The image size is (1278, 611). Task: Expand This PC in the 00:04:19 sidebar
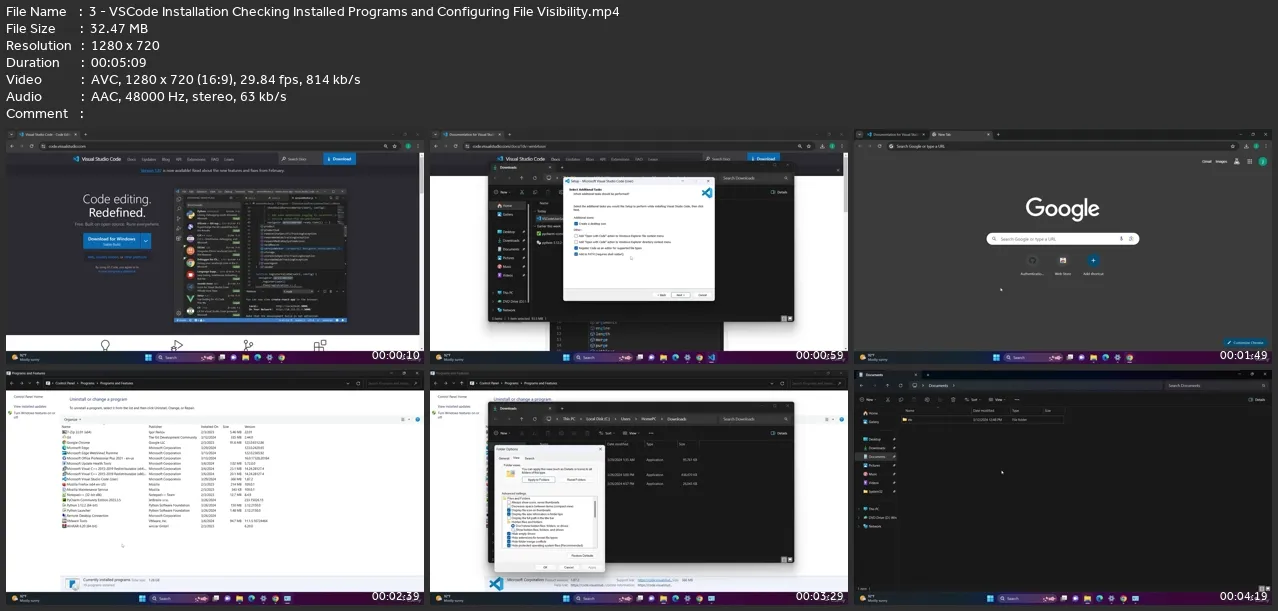click(859, 509)
